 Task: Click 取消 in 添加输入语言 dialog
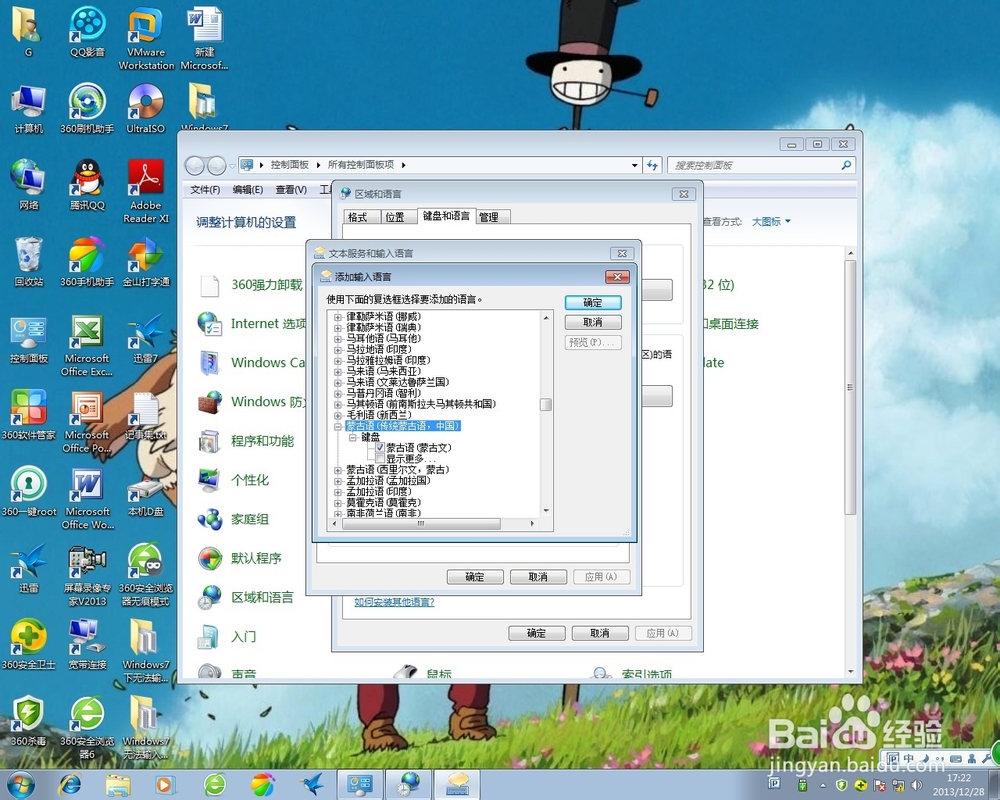click(593, 322)
